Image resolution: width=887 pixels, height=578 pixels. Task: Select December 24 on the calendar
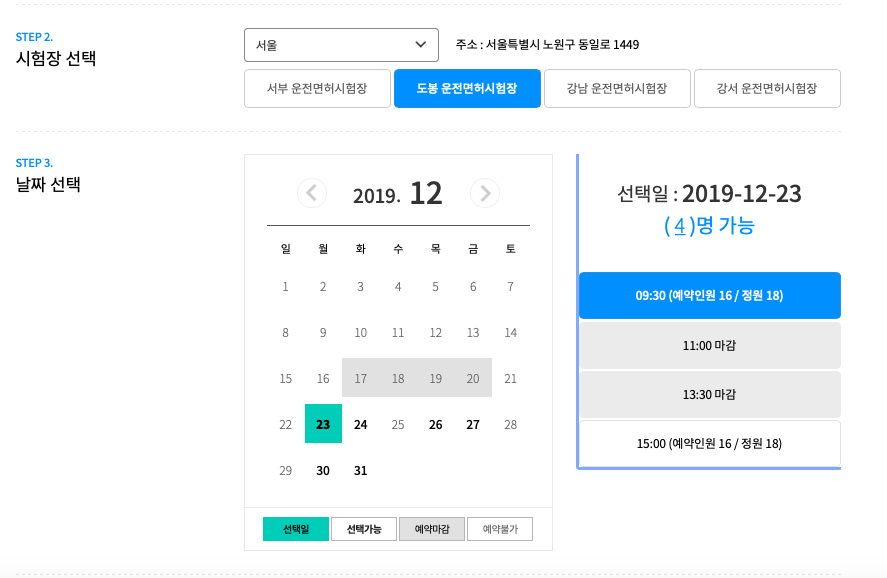360,424
